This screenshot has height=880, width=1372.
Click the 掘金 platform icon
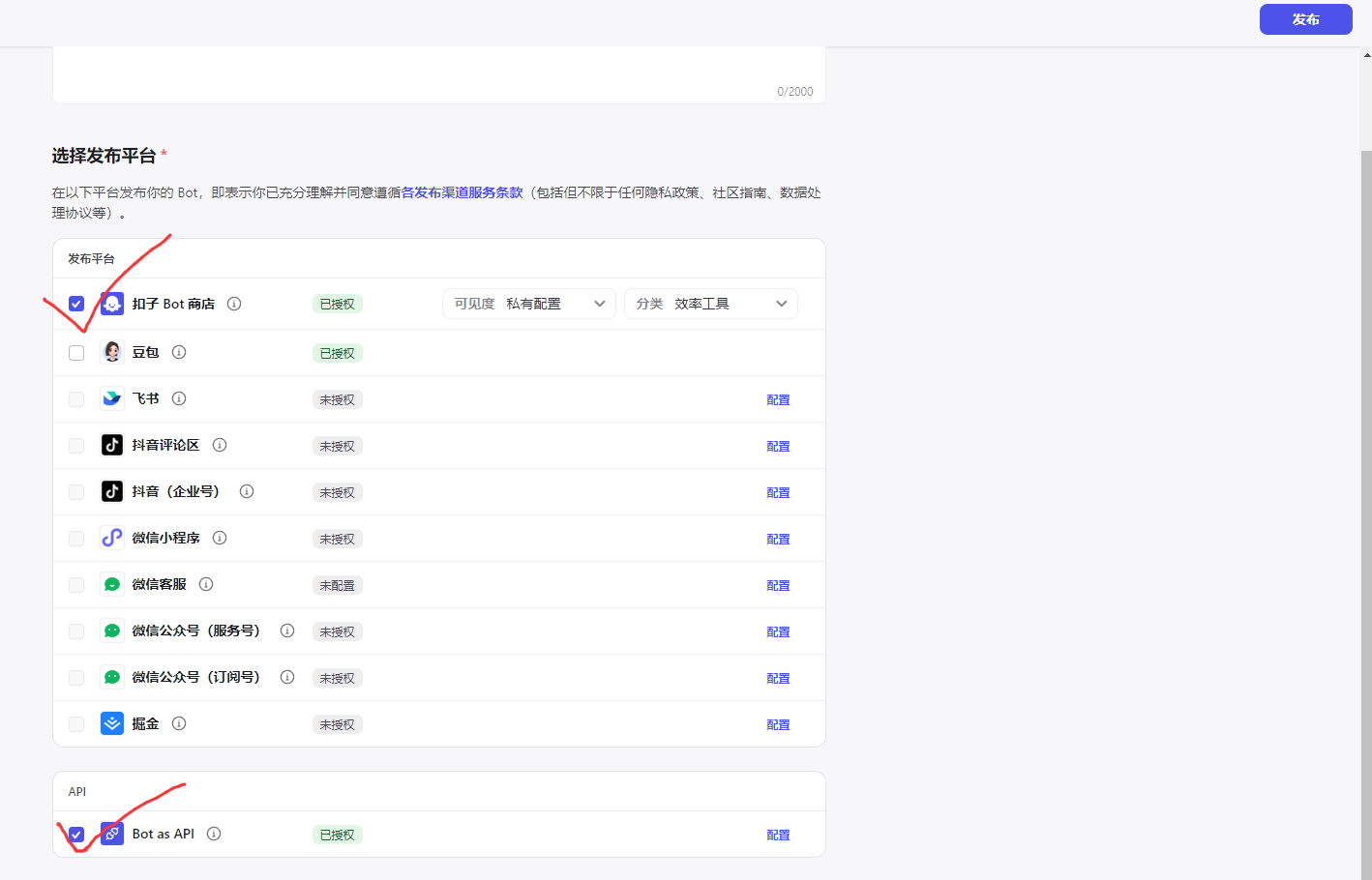click(112, 723)
